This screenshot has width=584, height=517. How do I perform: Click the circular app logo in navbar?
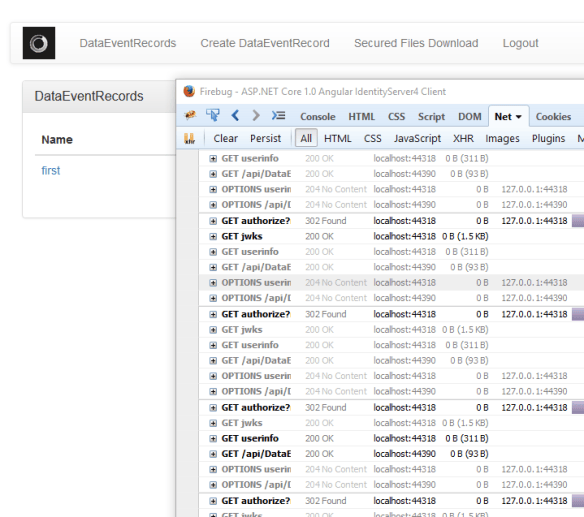tap(39, 43)
